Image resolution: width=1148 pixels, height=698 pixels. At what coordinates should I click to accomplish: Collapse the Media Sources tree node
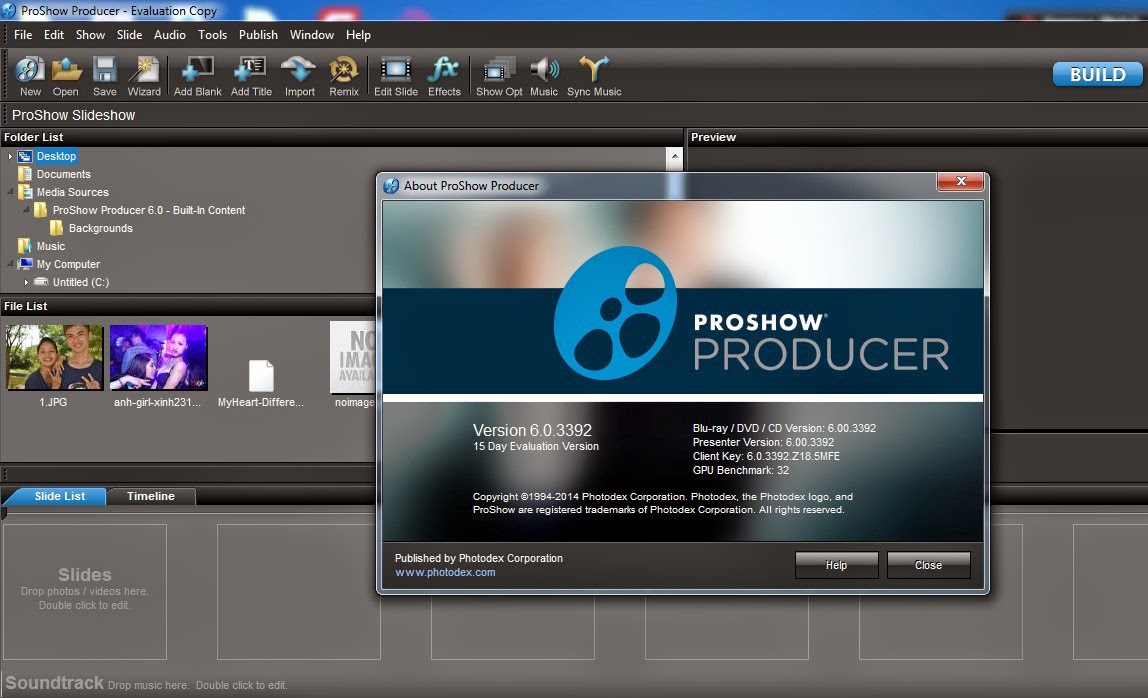point(10,192)
